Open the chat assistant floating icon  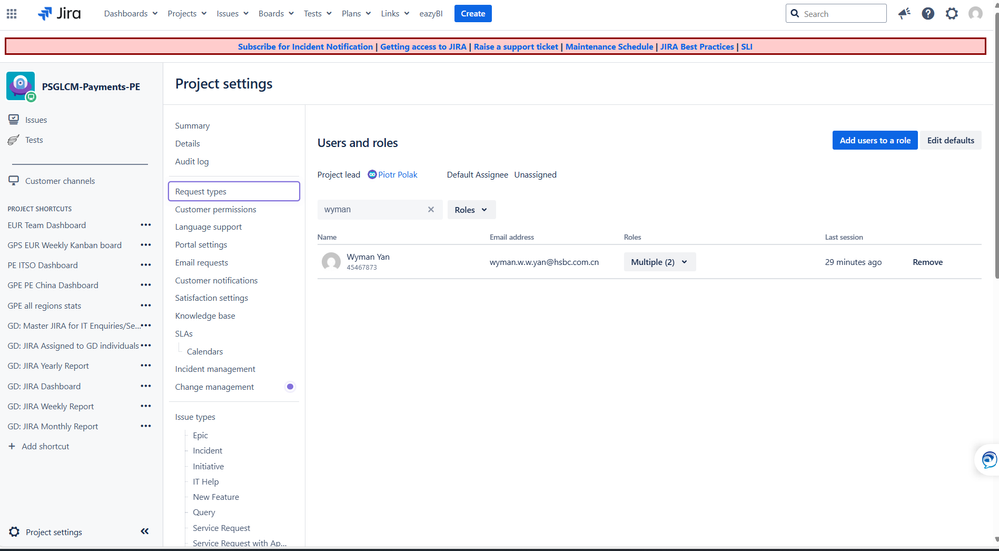click(x=989, y=459)
